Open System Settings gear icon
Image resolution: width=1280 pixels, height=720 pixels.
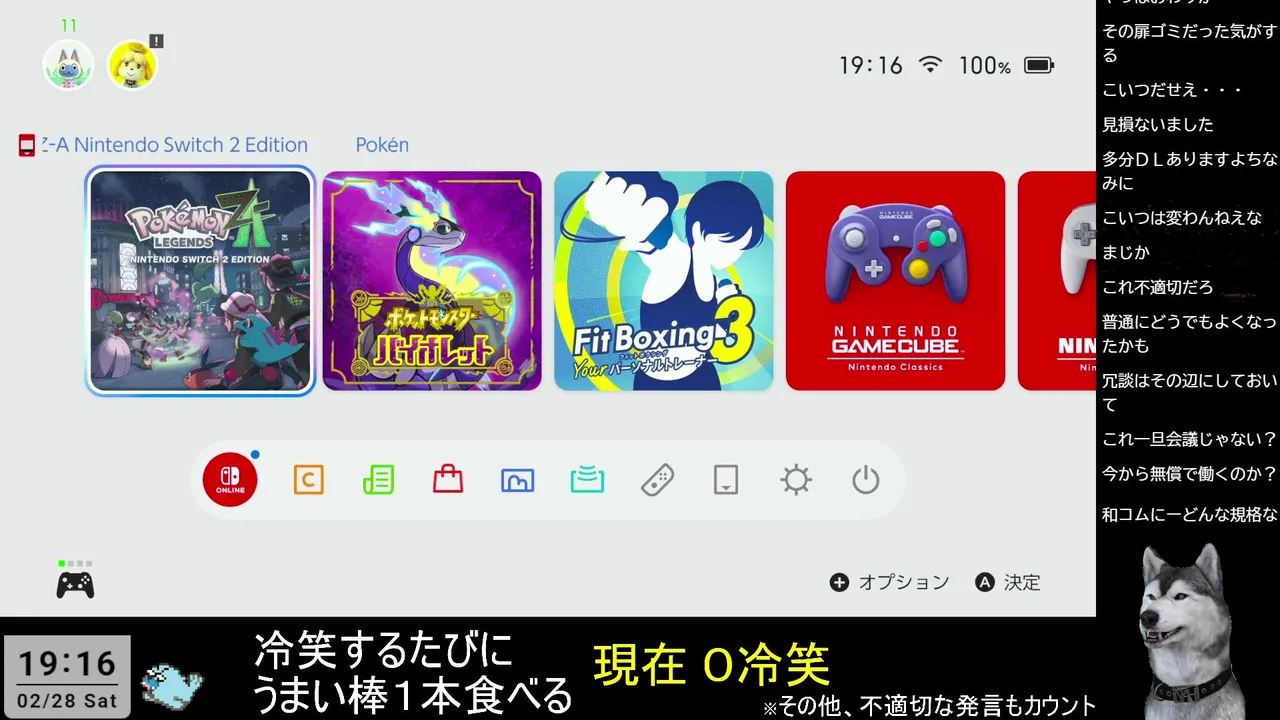796,481
